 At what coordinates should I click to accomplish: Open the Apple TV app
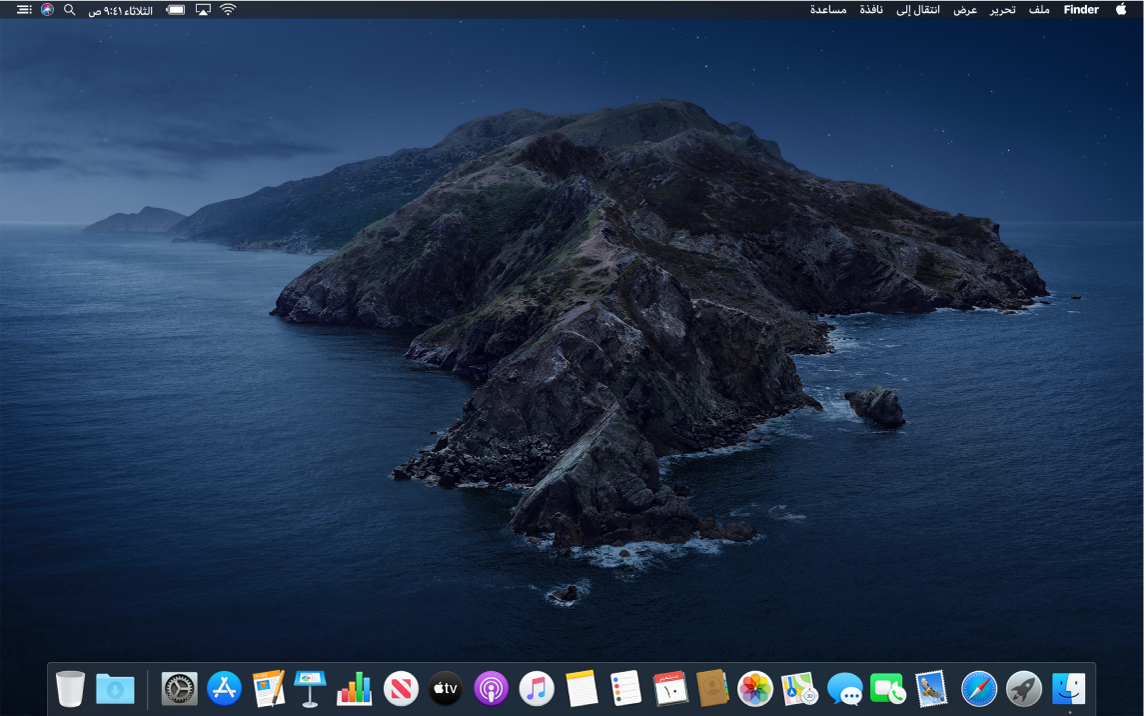tap(446, 688)
